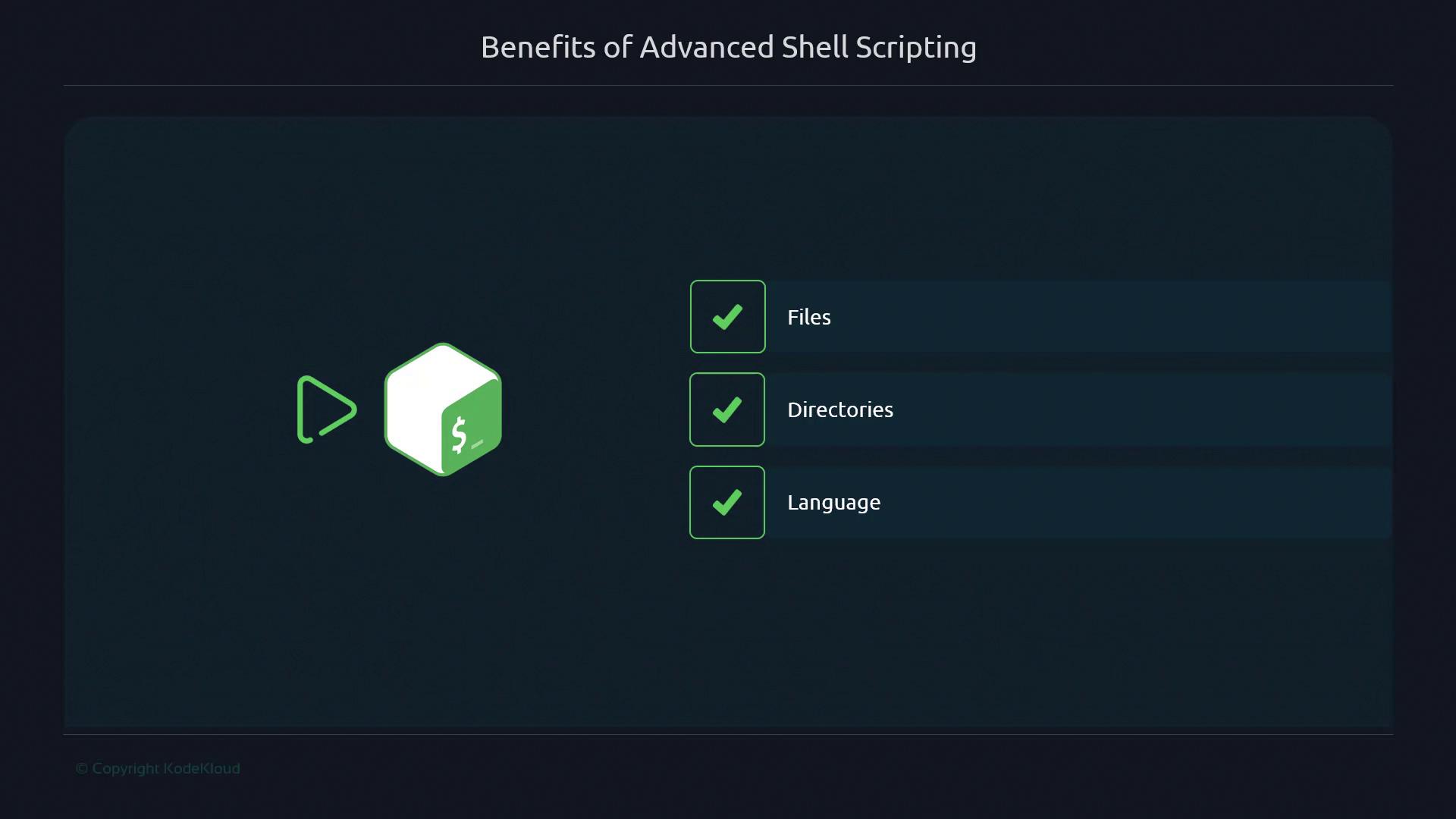This screenshot has height=819, width=1456.
Task: Click the Bash cube logo
Action: [x=443, y=409]
